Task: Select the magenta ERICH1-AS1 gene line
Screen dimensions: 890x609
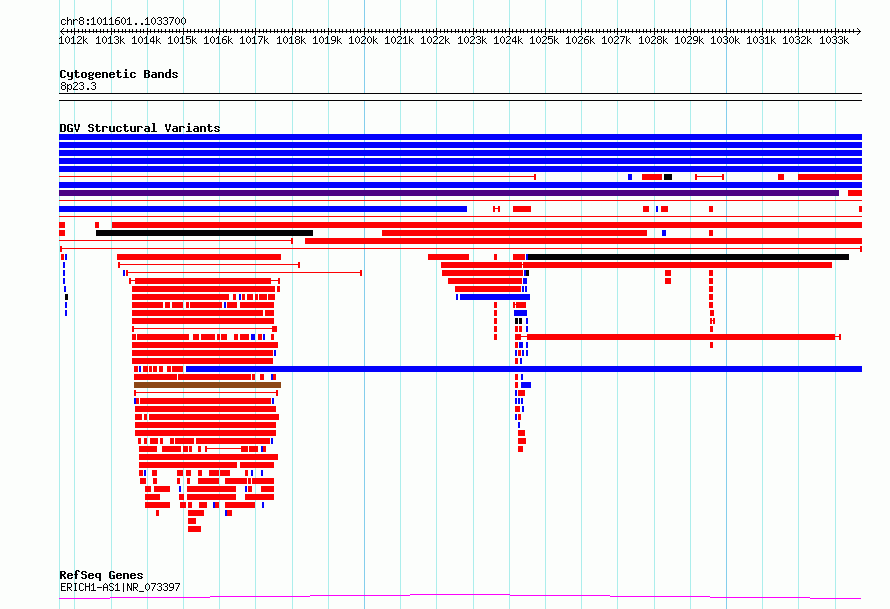Action: (460, 596)
